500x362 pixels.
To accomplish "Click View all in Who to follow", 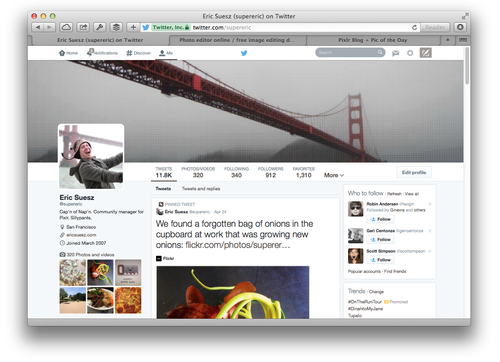I will pyautogui.click(x=412, y=194).
